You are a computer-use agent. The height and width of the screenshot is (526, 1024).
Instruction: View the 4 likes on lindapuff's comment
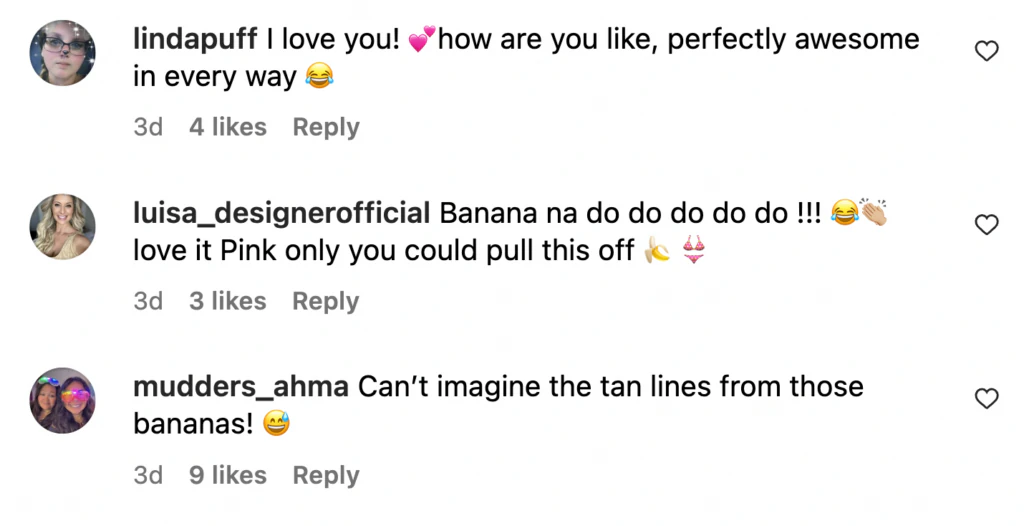[228, 127]
